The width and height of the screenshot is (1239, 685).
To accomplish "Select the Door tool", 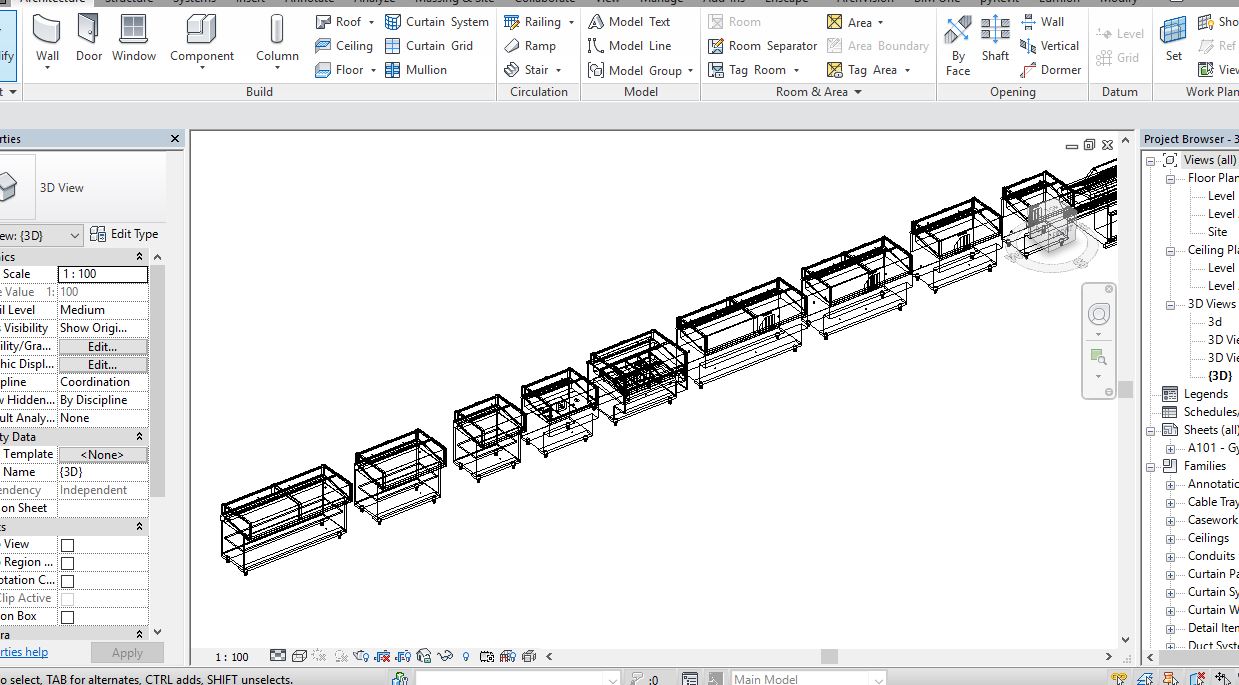I will coord(89,40).
